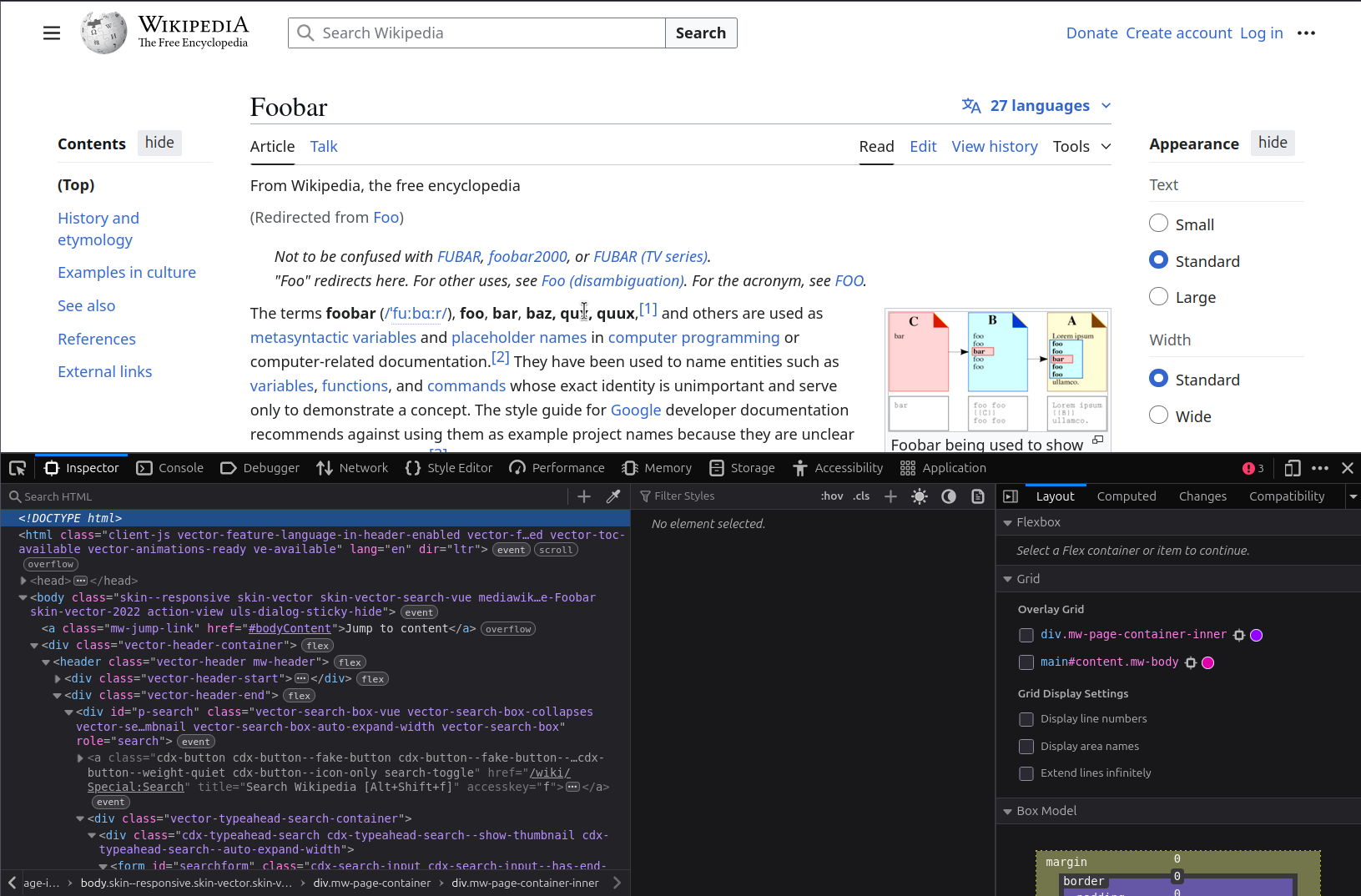
Task: Switch to the Computed sidebar tab
Action: point(1127,496)
